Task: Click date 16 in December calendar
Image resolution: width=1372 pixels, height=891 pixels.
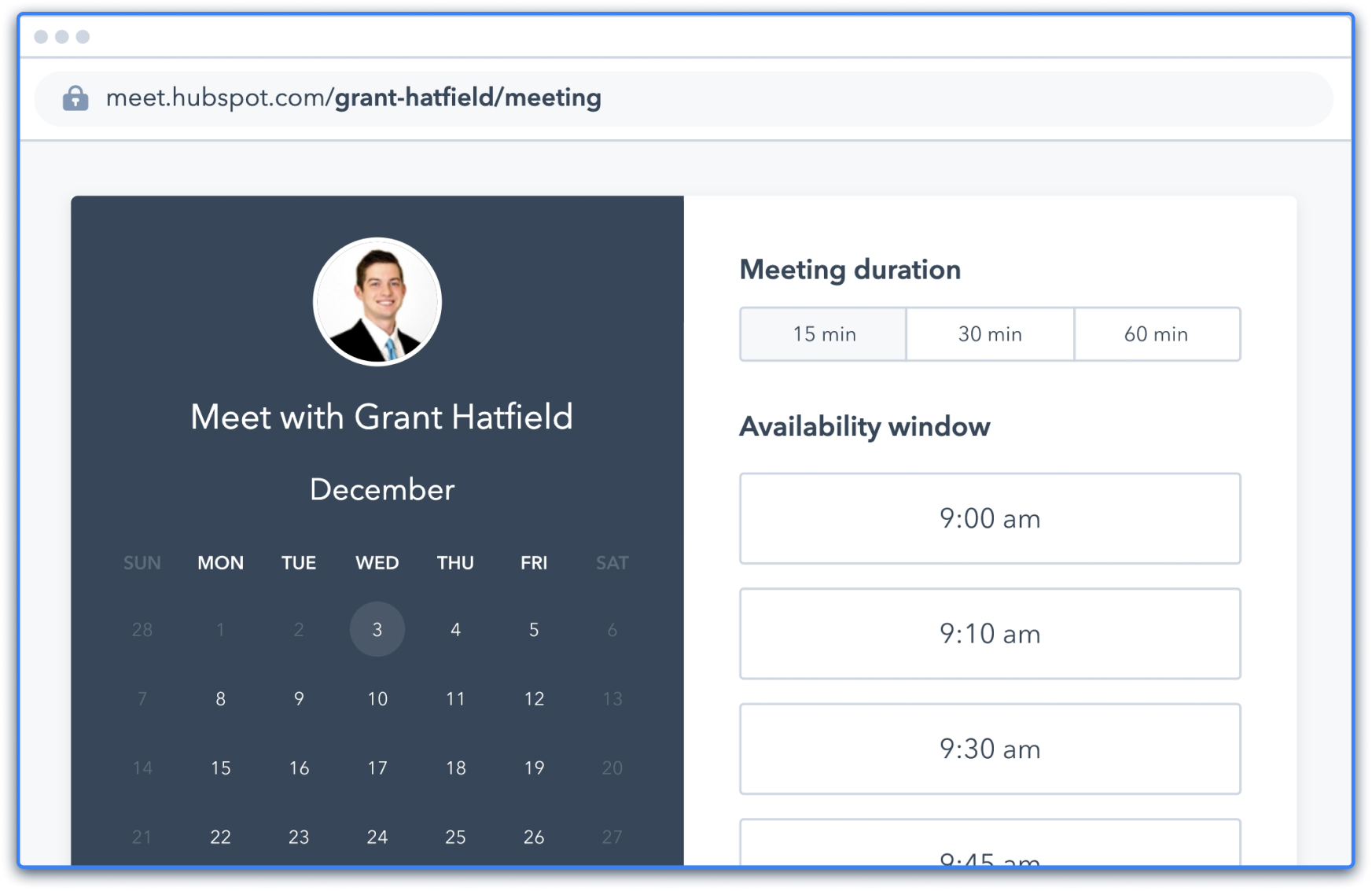Action: tap(299, 768)
